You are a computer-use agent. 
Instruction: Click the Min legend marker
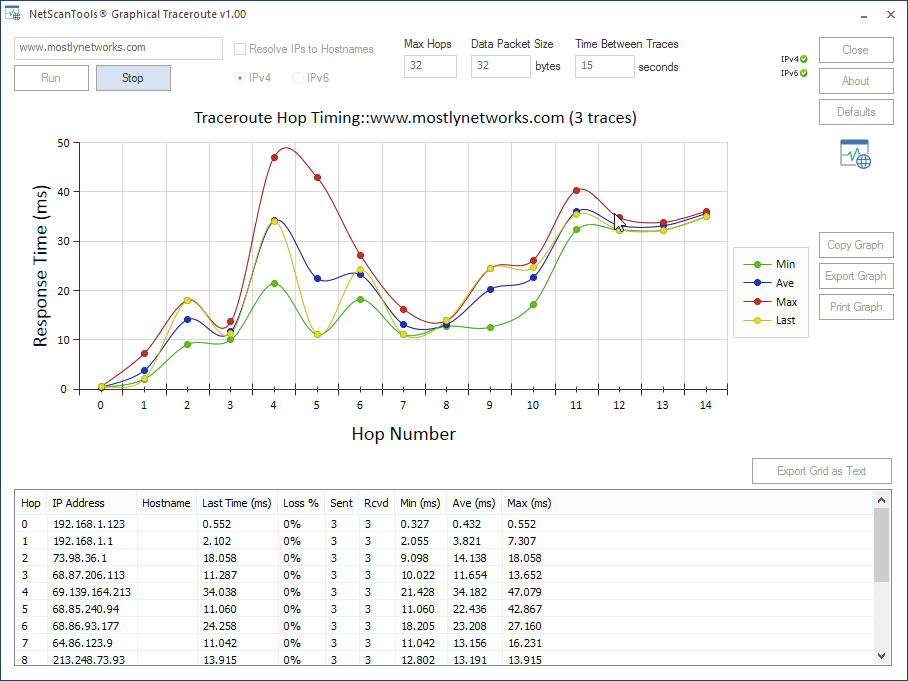point(757,264)
